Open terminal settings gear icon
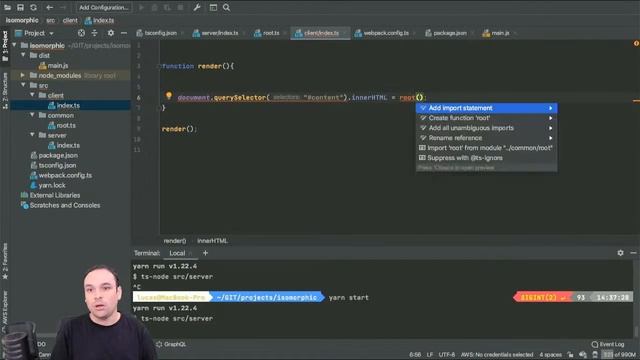This screenshot has height=360, width=640. coord(620,253)
